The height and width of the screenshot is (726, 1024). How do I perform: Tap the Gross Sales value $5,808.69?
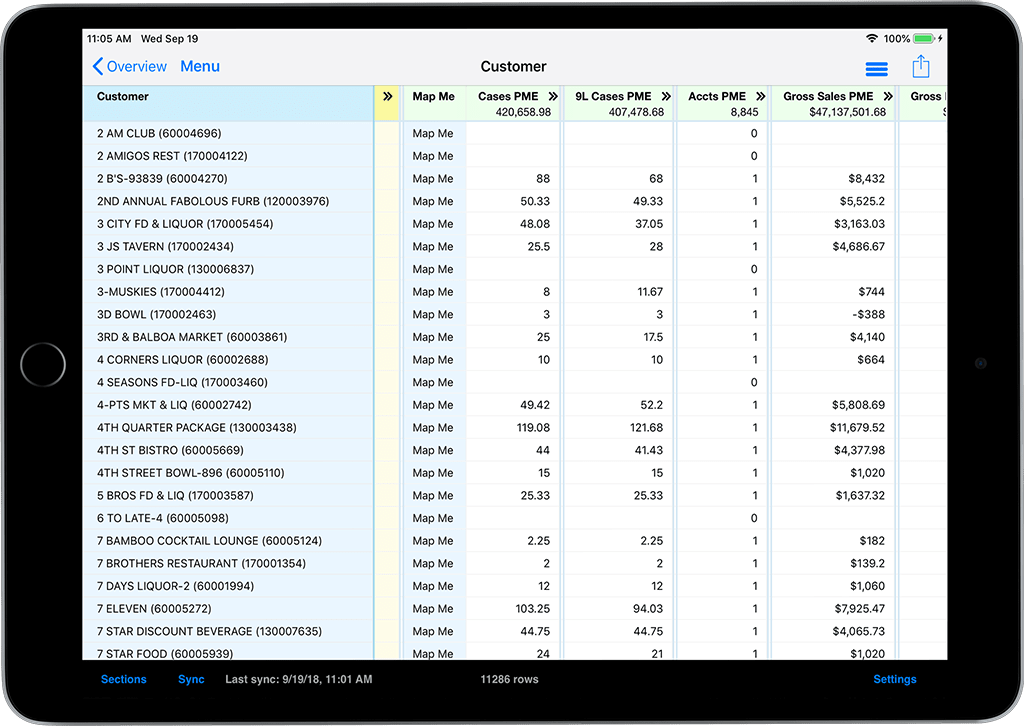(x=858, y=405)
